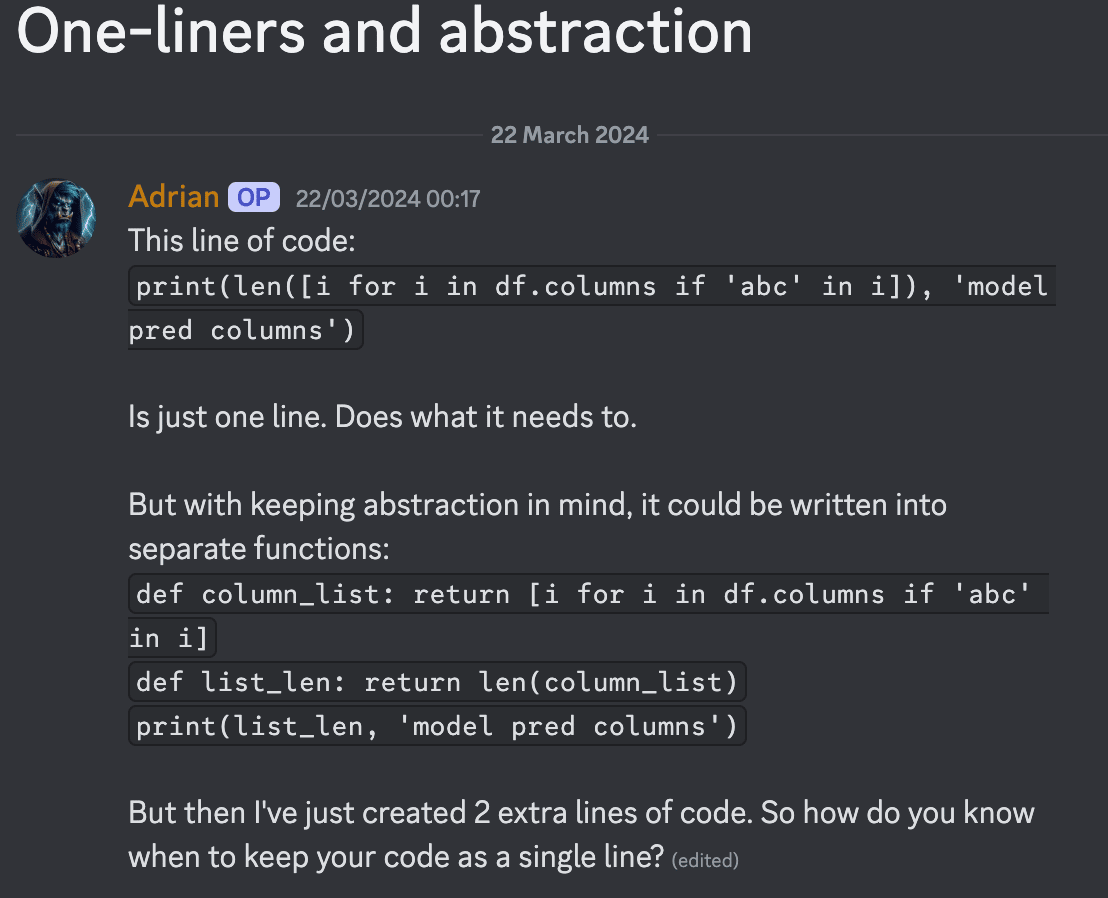This screenshot has height=898, width=1108.
Task: Click the def list_len code line
Action: pyautogui.click(x=437, y=682)
